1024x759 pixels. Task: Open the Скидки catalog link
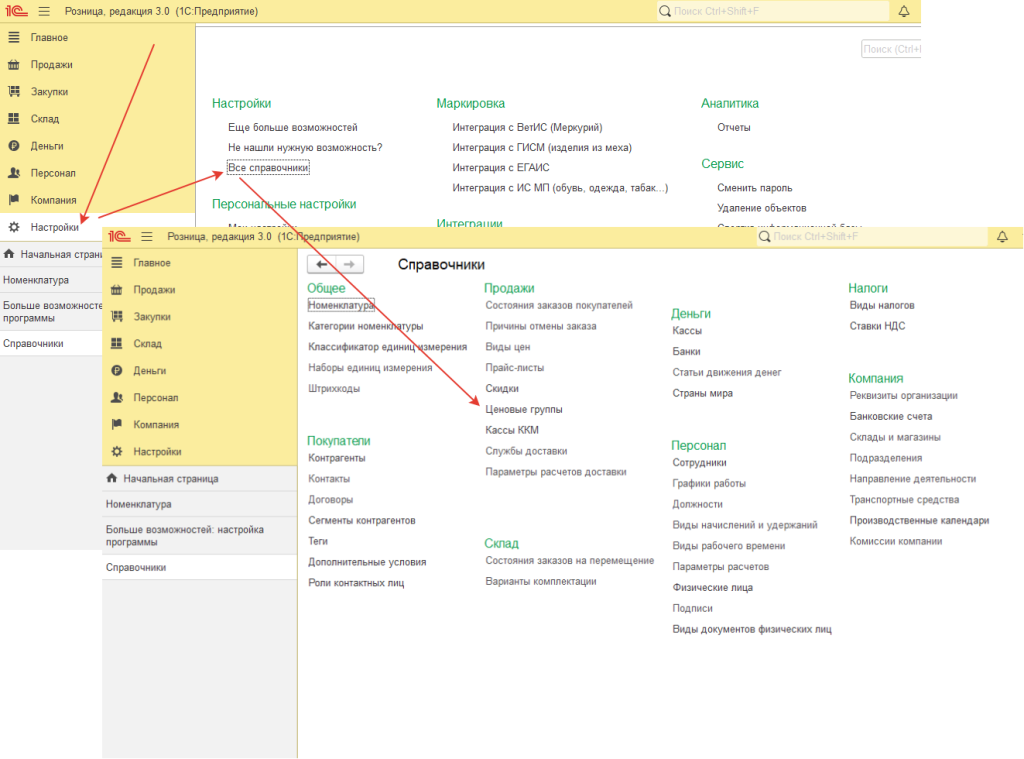coord(502,389)
